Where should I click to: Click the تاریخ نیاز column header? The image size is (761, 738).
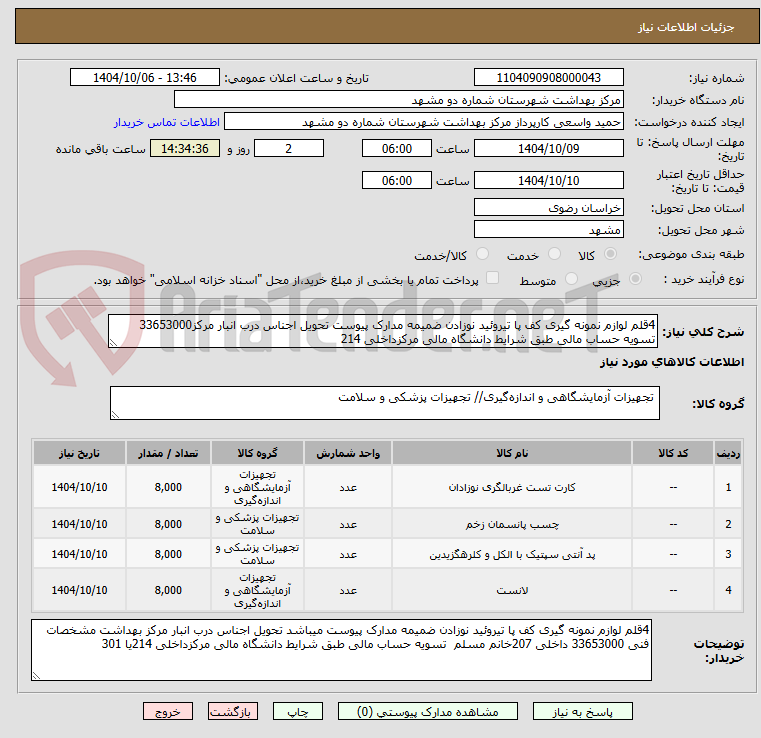[79, 453]
